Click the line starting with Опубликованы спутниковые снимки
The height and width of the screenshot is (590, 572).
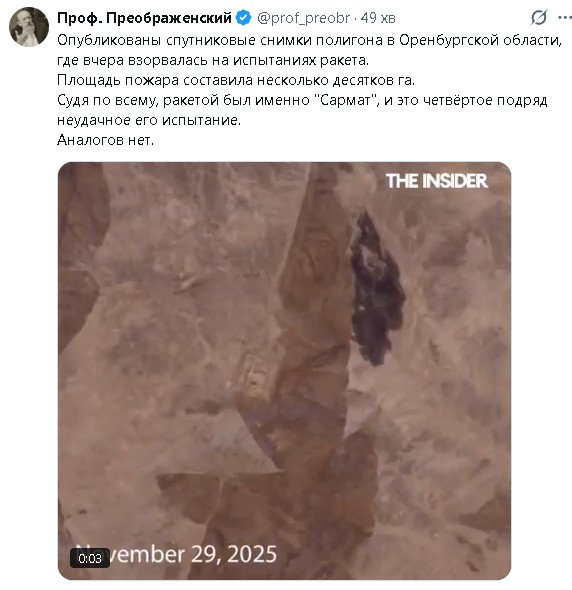tap(309, 40)
